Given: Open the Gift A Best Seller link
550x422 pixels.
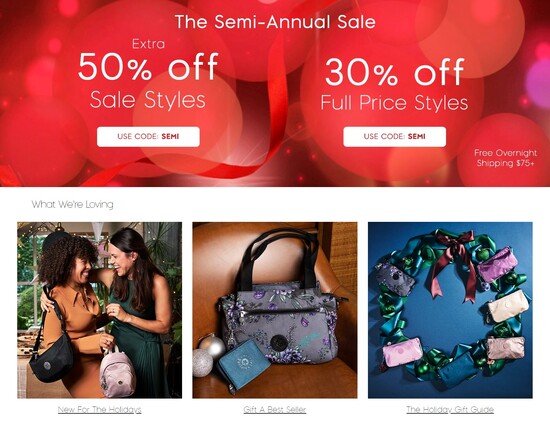Looking at the screenshot, I should (275, 409).
